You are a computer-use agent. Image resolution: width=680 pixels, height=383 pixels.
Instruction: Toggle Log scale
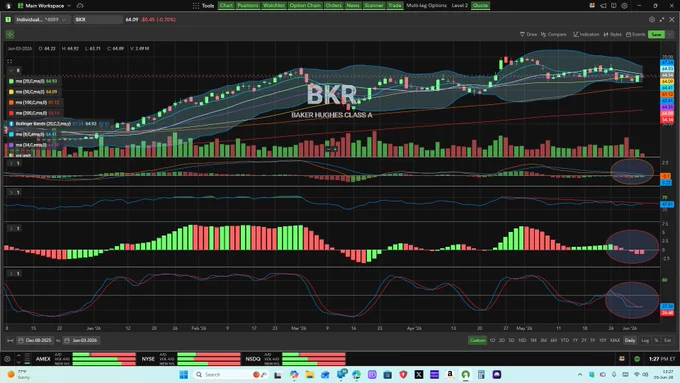645,340
